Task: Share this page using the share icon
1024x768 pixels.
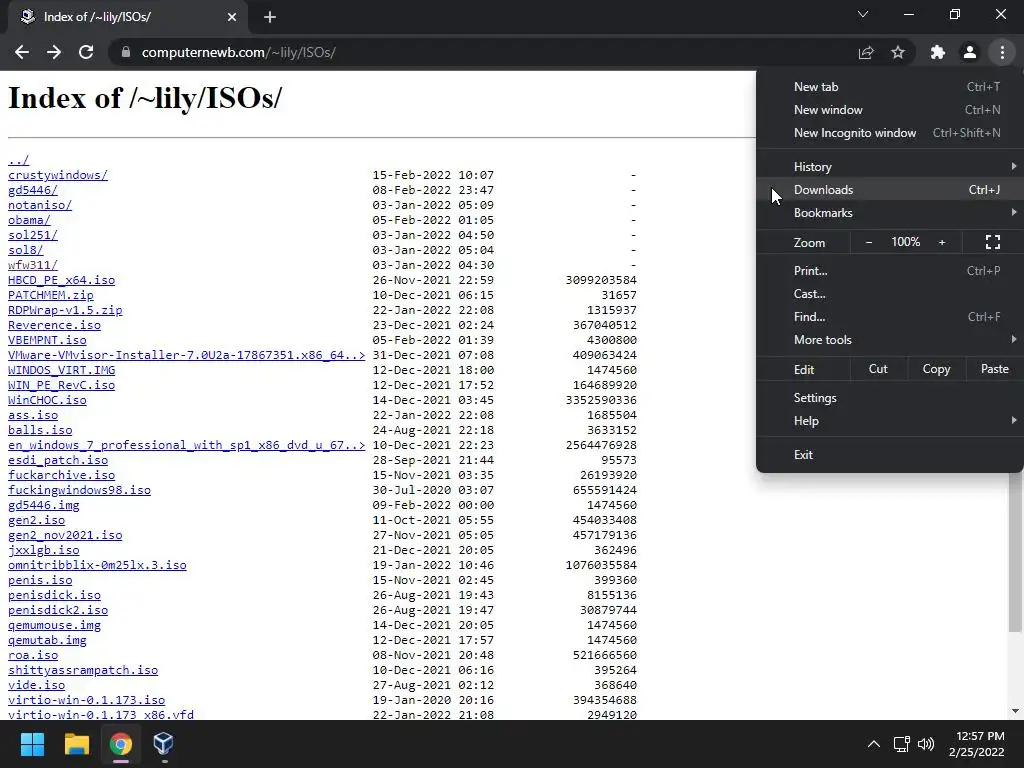Action: (866, 52)
